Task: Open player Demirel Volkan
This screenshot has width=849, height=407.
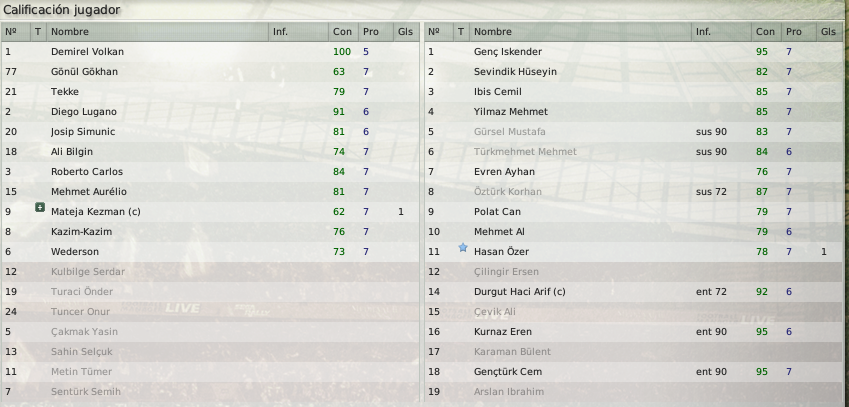Action: [87, 52]
